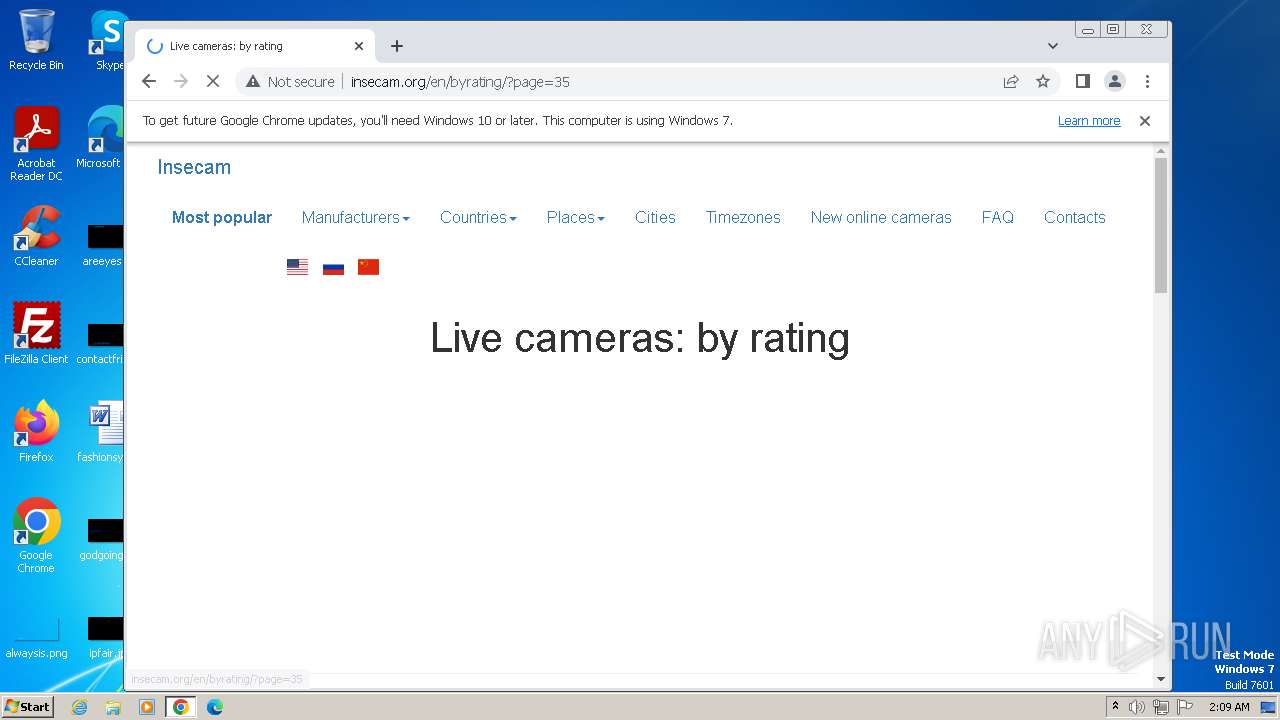Open the alwaysis.png desktop file
The image size is (1280, 720).
click(36, 638)
